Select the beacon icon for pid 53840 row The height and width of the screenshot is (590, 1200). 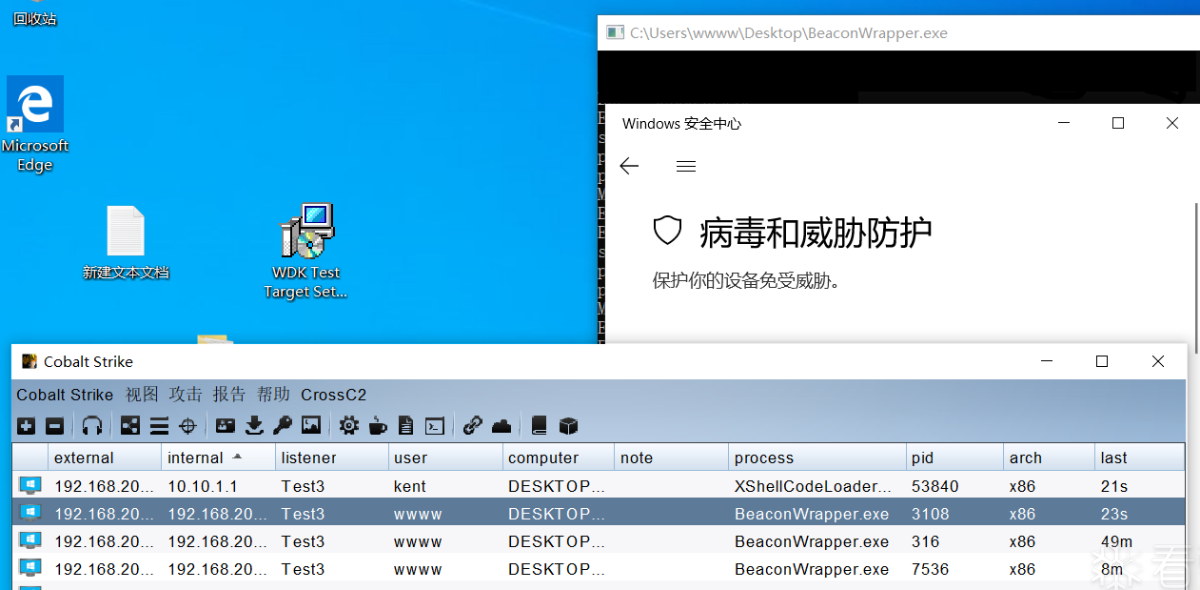pyautogui.click(x=30, y=486)
